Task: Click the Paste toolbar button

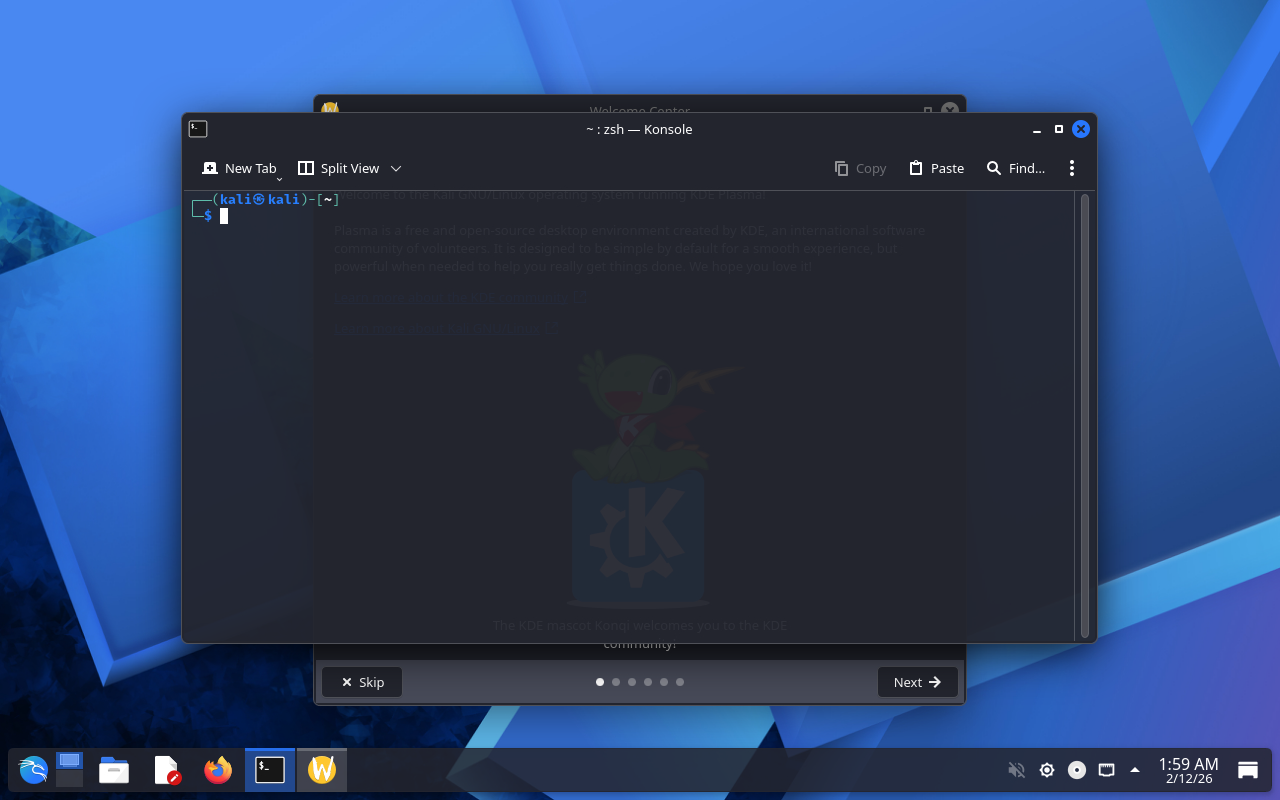Action: [x=937, y=168]
